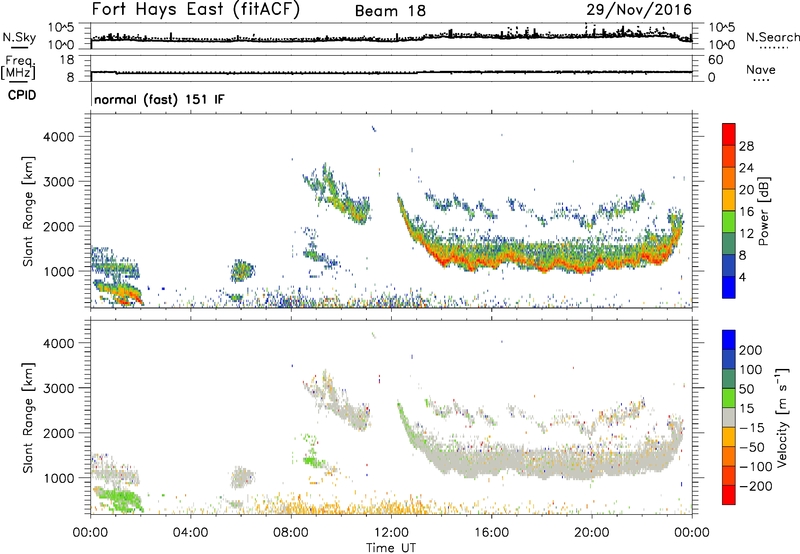The width and height of the screenshot is (800, 554).
Task: Click the "2000" tick of the velocity panel
Action: (59, 433)
